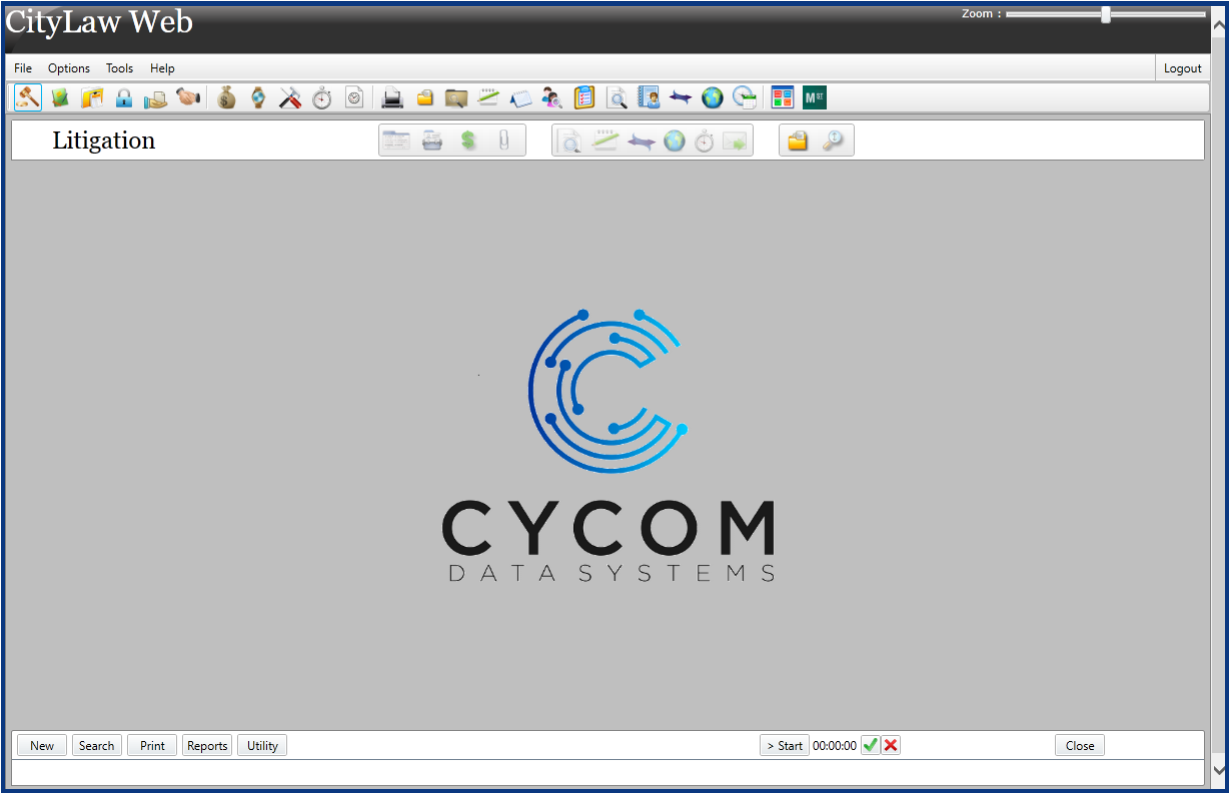1230x794 pixels.
Task: Open the document search magnifier icon
Action: [616, 97]
